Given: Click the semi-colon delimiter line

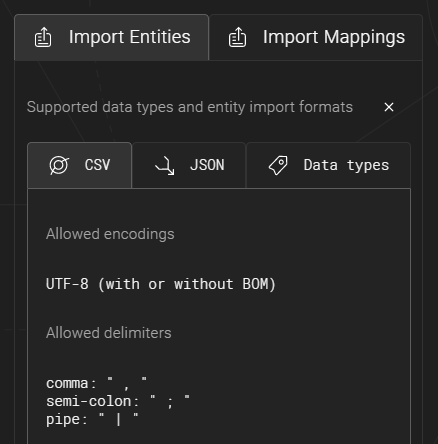Looking at the screenshot, I should 118,401.
